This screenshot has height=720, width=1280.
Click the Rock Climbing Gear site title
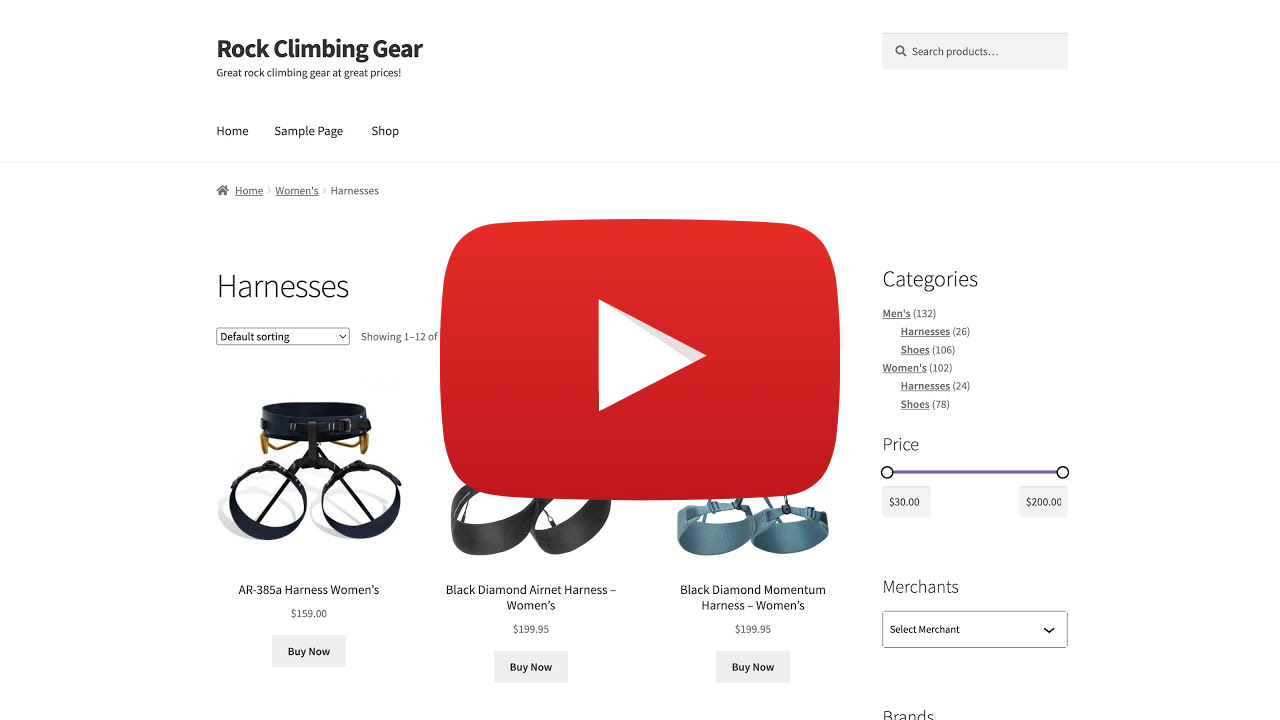click(320, 48)
